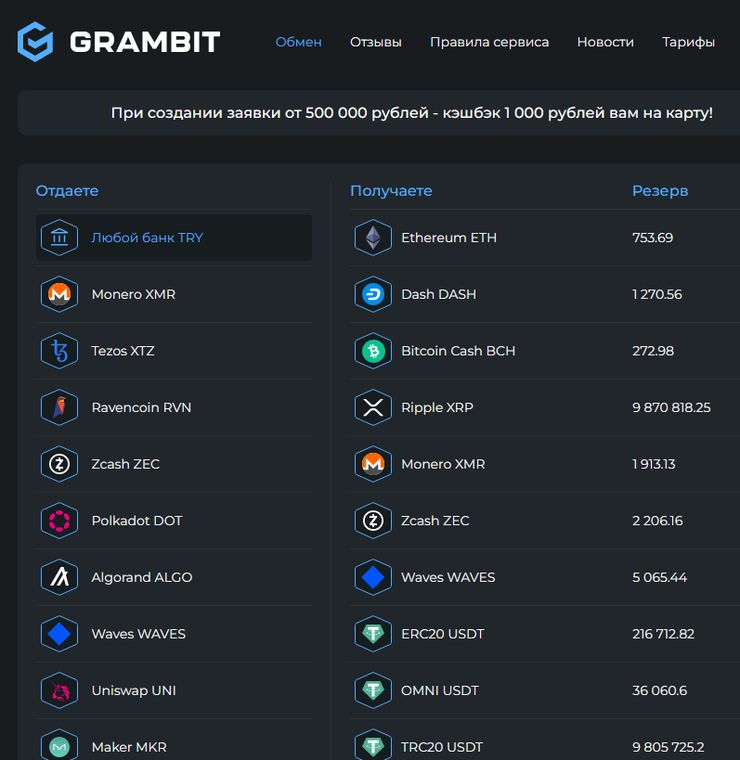Open Правила сервиса in navigation

489,42
